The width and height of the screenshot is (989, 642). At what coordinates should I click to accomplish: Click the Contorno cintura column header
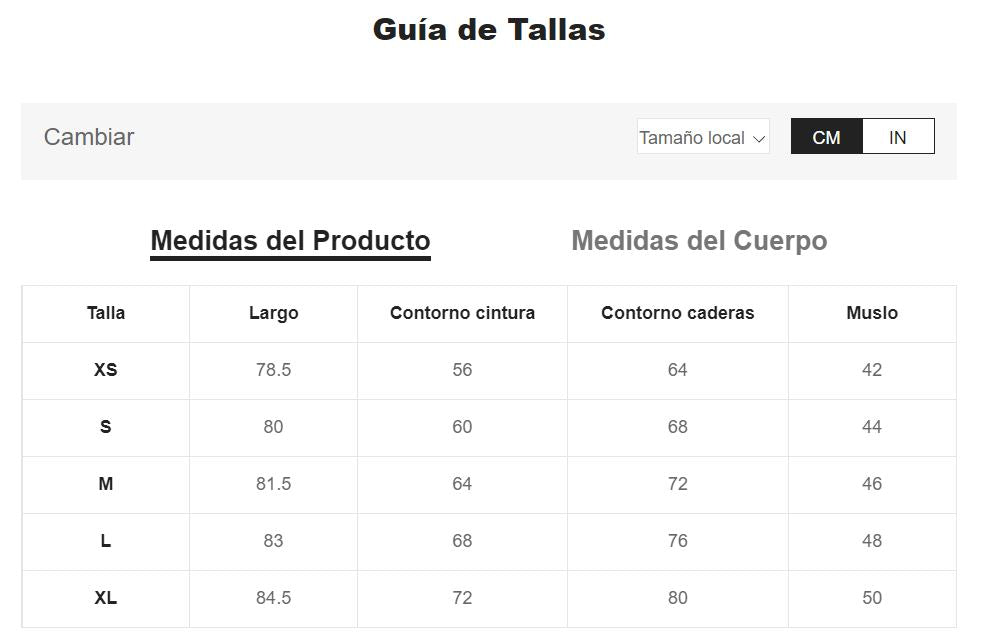pyautogui.click(x=462, y=313)
